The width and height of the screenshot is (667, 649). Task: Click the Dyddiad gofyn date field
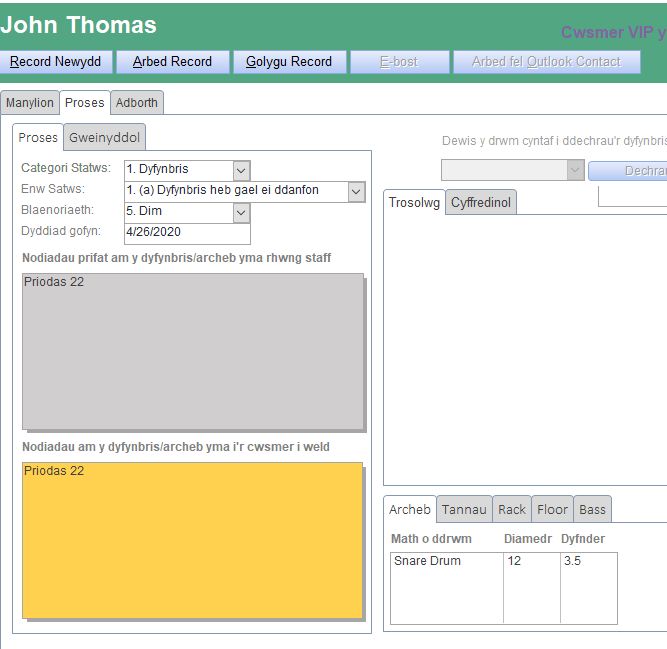(x=186, y=233)
